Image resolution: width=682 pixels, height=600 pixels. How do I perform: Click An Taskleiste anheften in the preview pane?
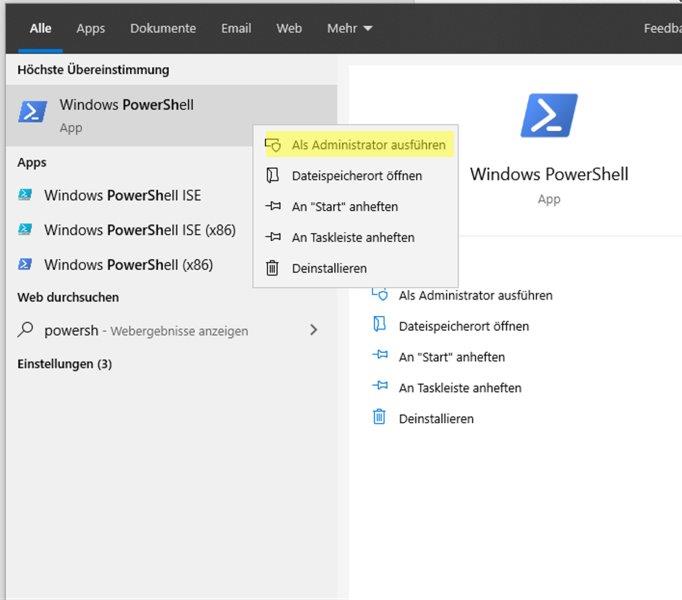(x=460, y=388)
